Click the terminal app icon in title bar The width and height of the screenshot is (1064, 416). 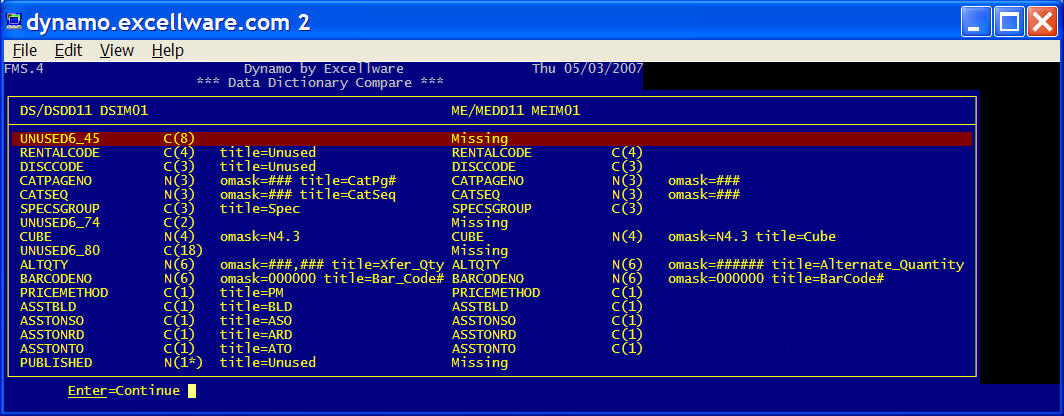click(14, 22)
